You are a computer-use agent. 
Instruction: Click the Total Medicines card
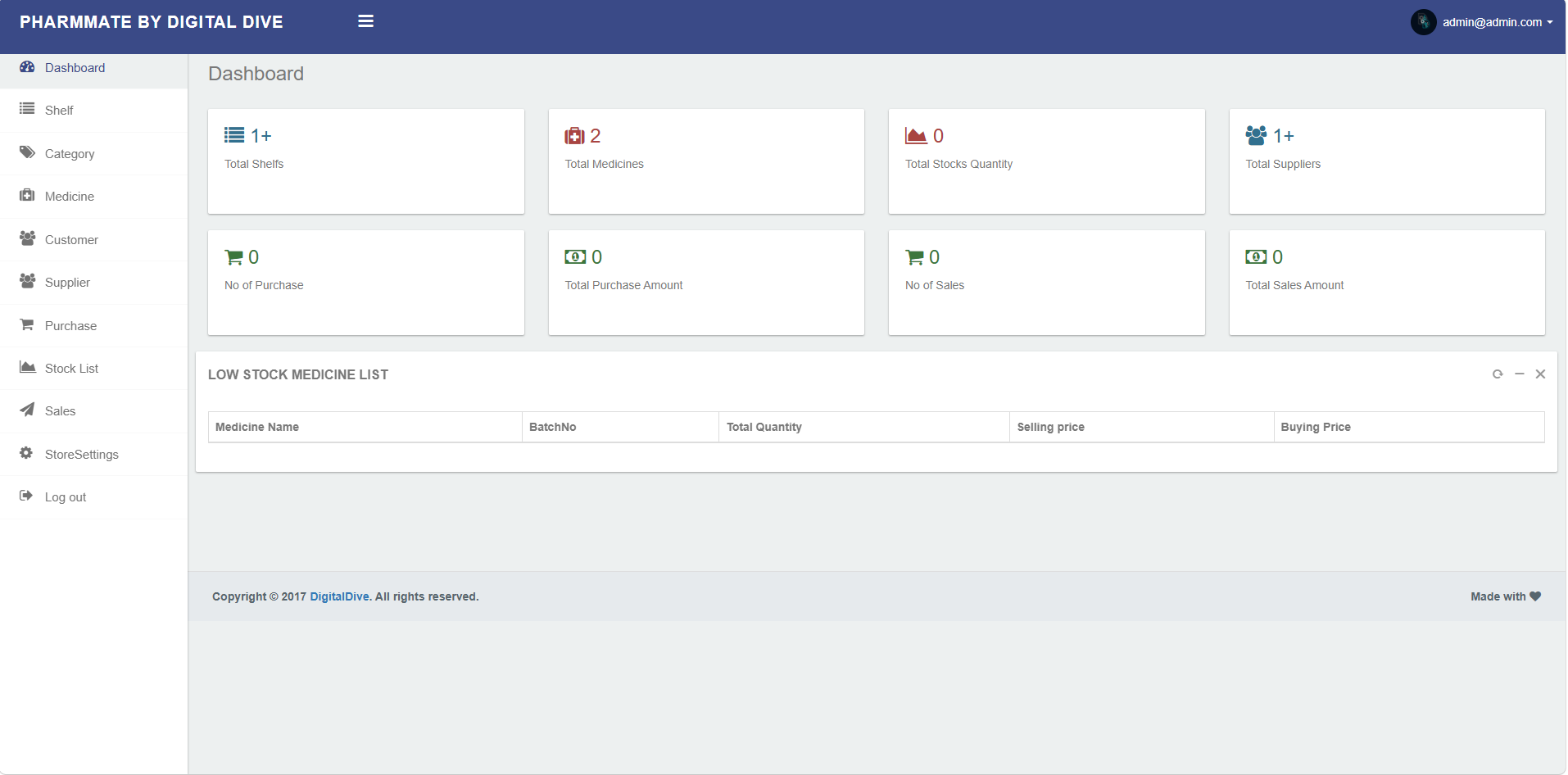click(705, 161)
